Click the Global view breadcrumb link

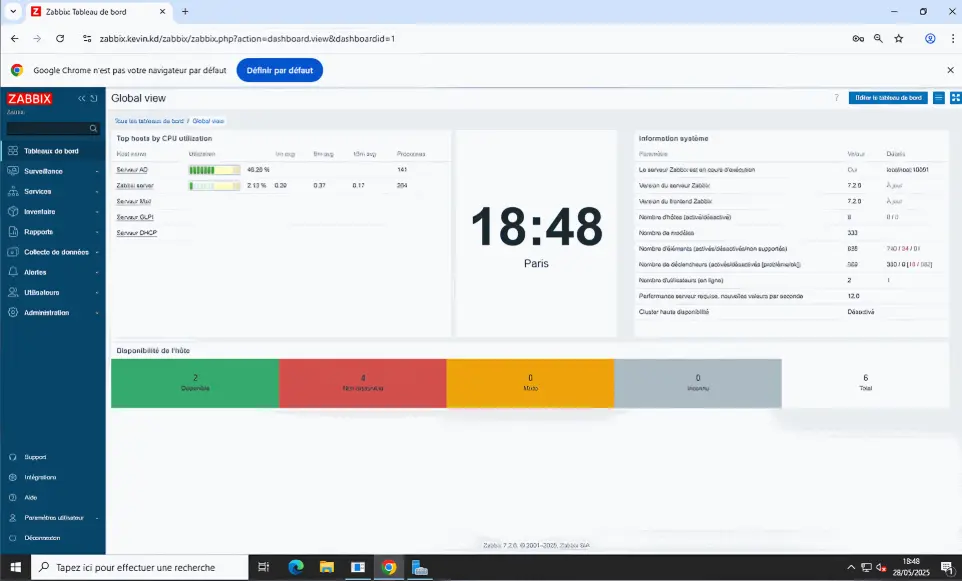coord(208,121)
